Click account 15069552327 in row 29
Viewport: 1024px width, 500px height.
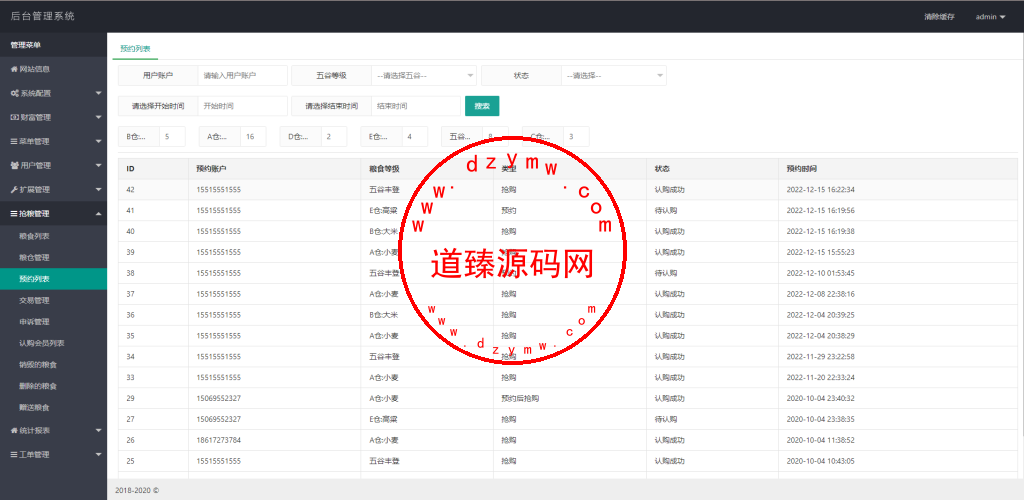tap(218, 399)
